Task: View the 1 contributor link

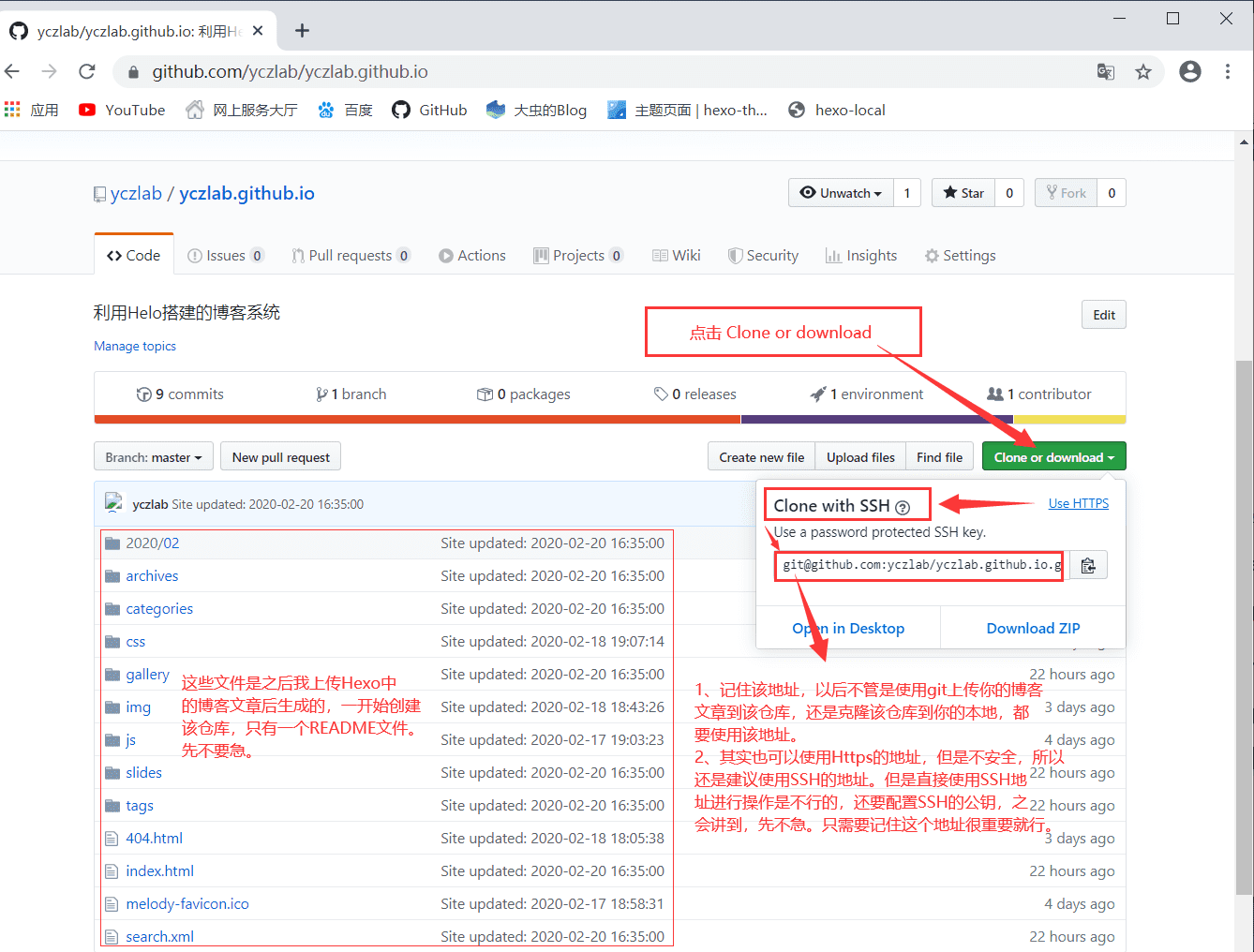Action: [1039, 394]
